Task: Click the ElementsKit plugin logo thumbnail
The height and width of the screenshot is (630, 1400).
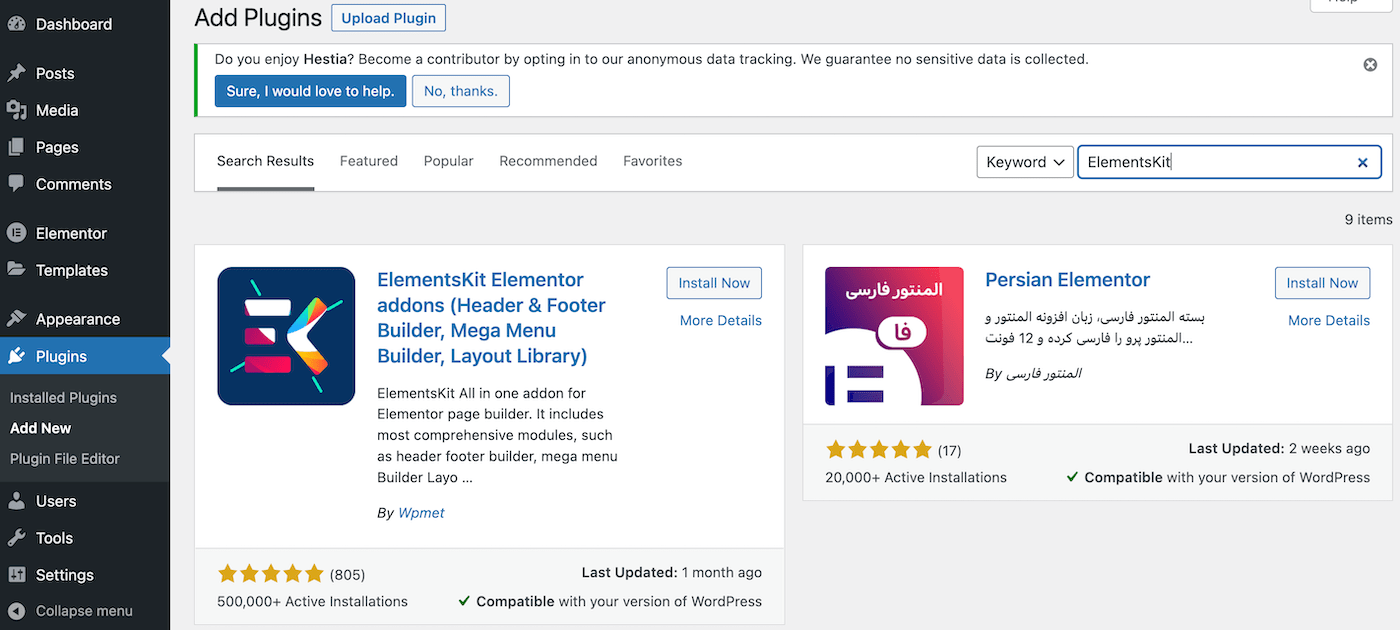Action: click(x=286, y=336)
